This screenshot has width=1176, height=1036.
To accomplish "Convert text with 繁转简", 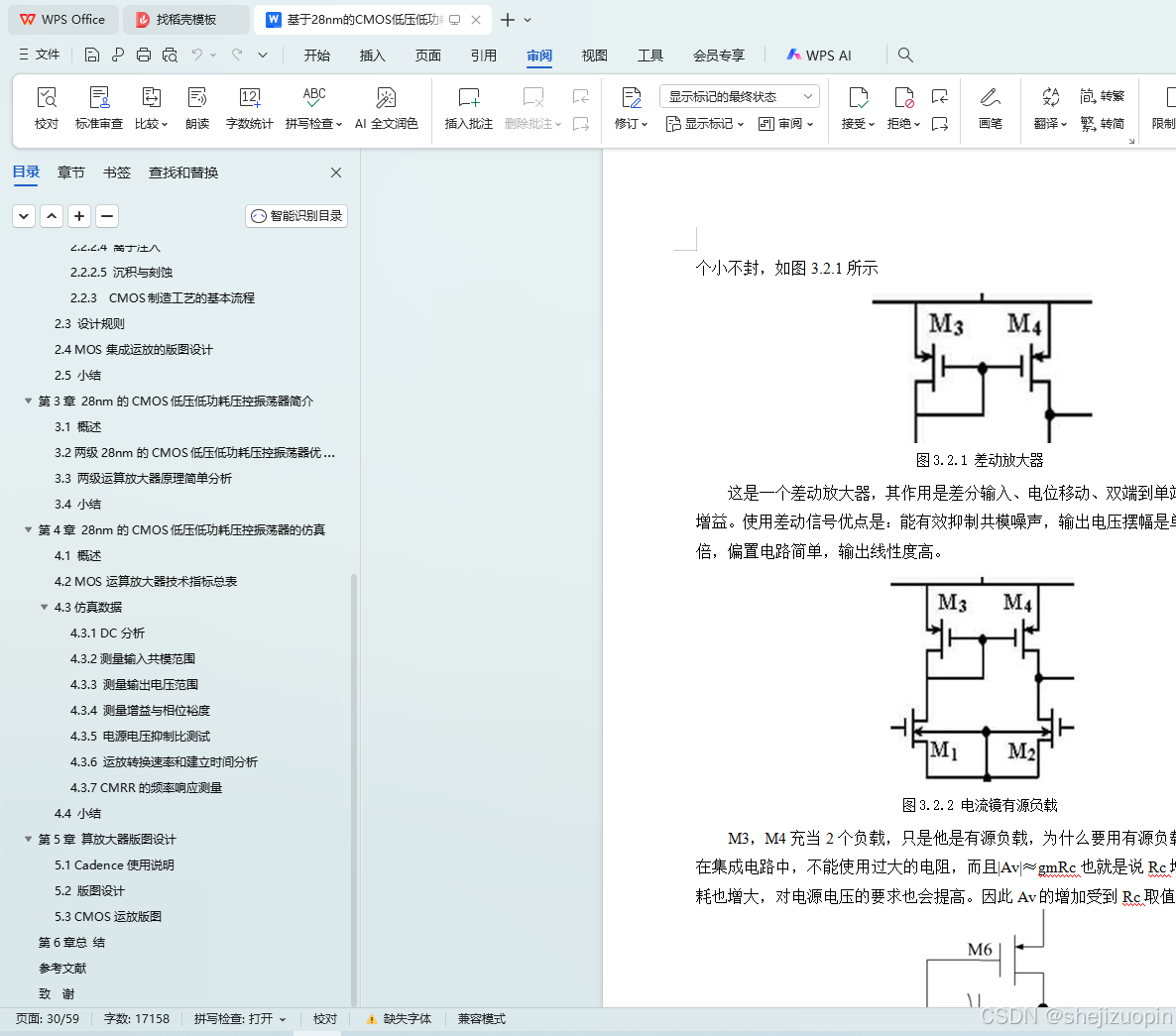I will coord(1102,124).
